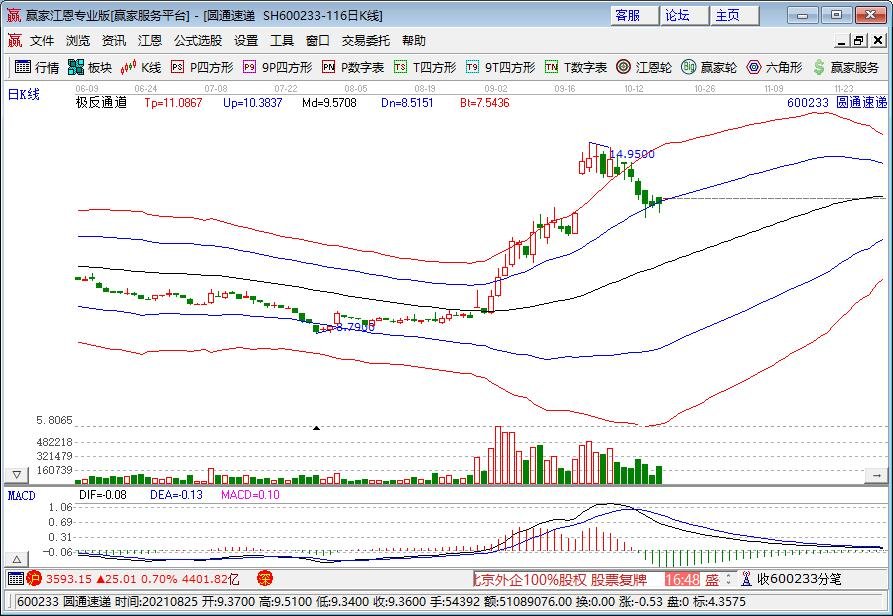Open the 江恩 menu
This screenshot has width=893, height=616.
point(150,40)
